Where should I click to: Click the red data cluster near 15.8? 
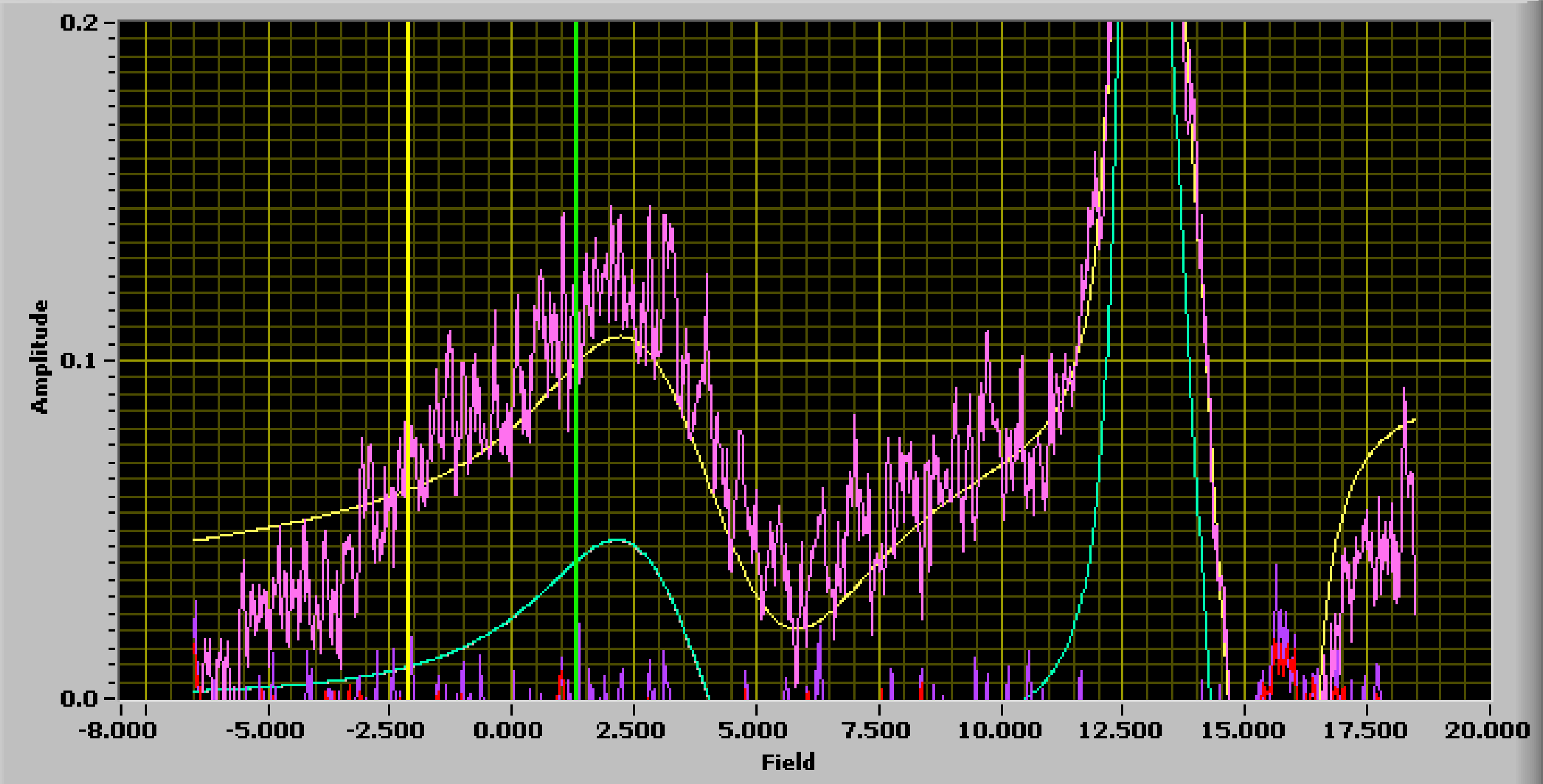[x=1282, y=662]
